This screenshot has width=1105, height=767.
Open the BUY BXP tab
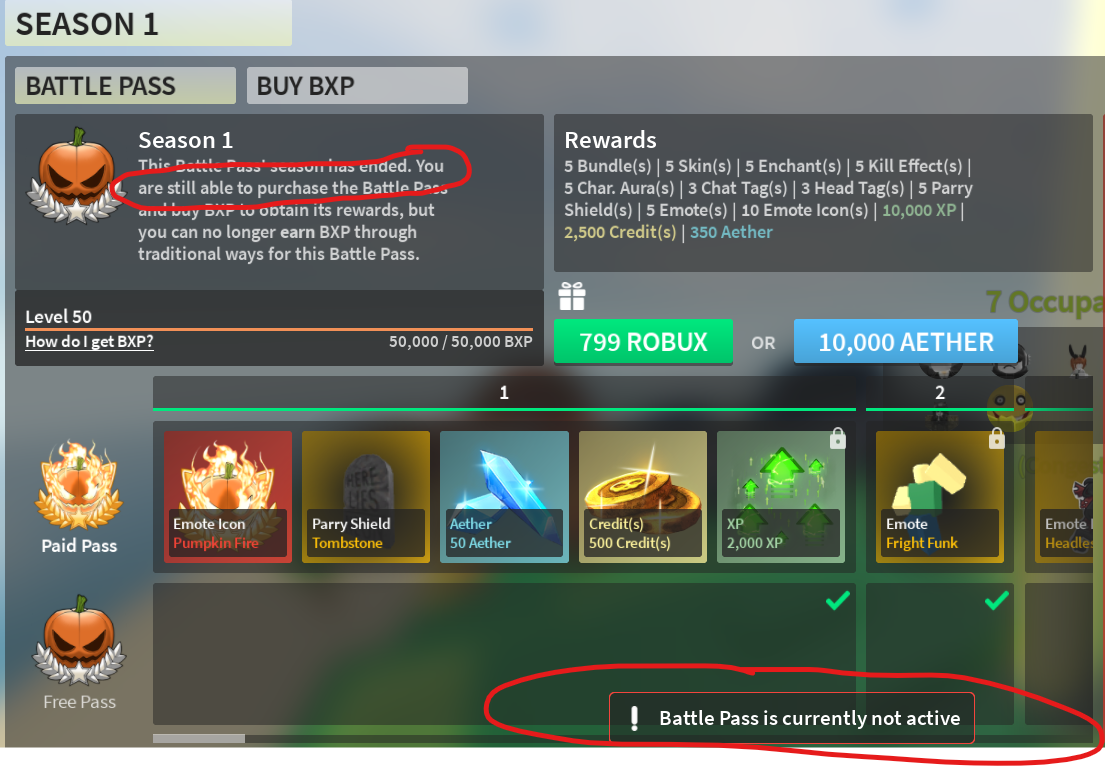357,86
